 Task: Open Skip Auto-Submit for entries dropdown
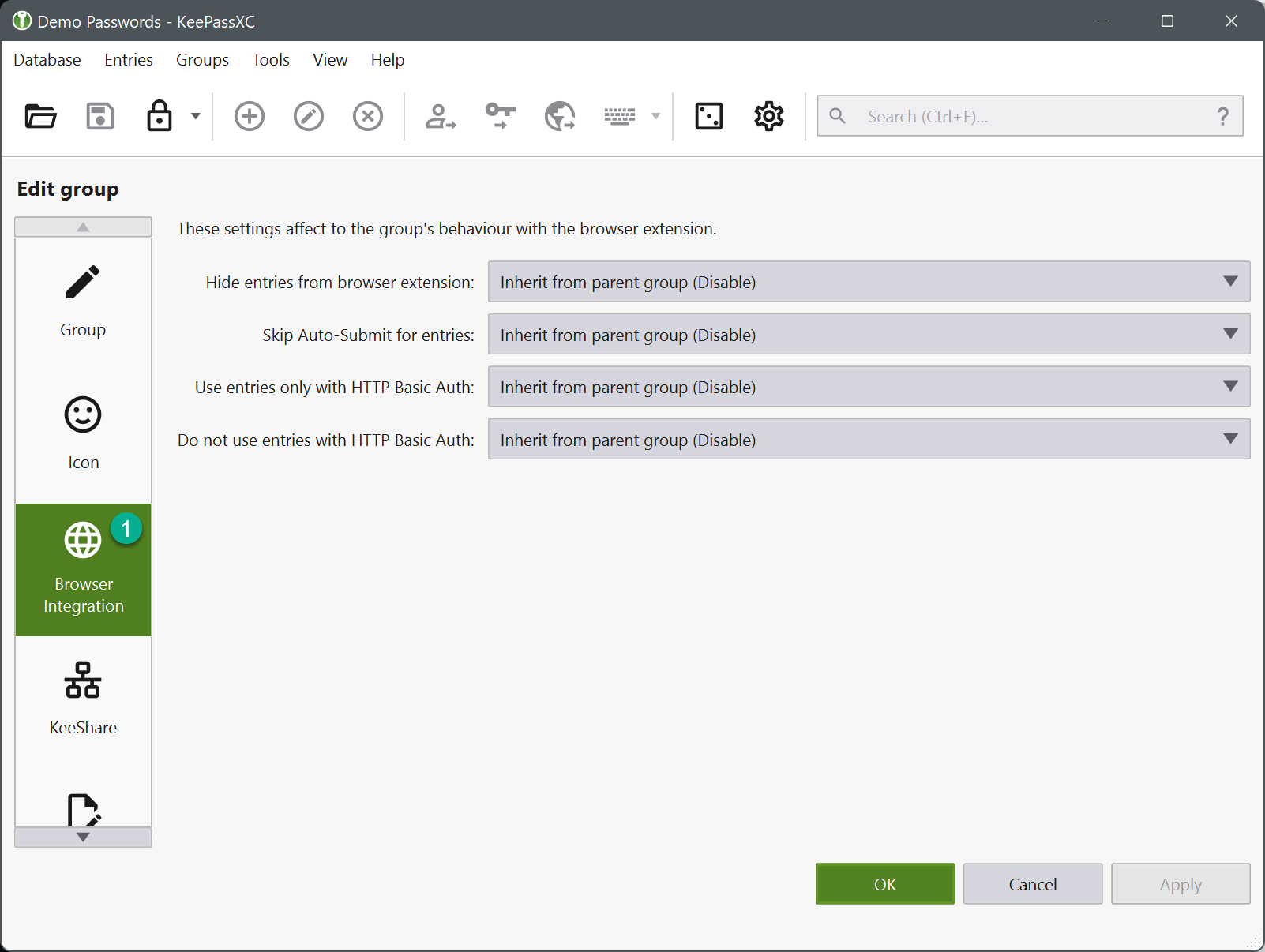pyautogui.click(x=869, y=335)
